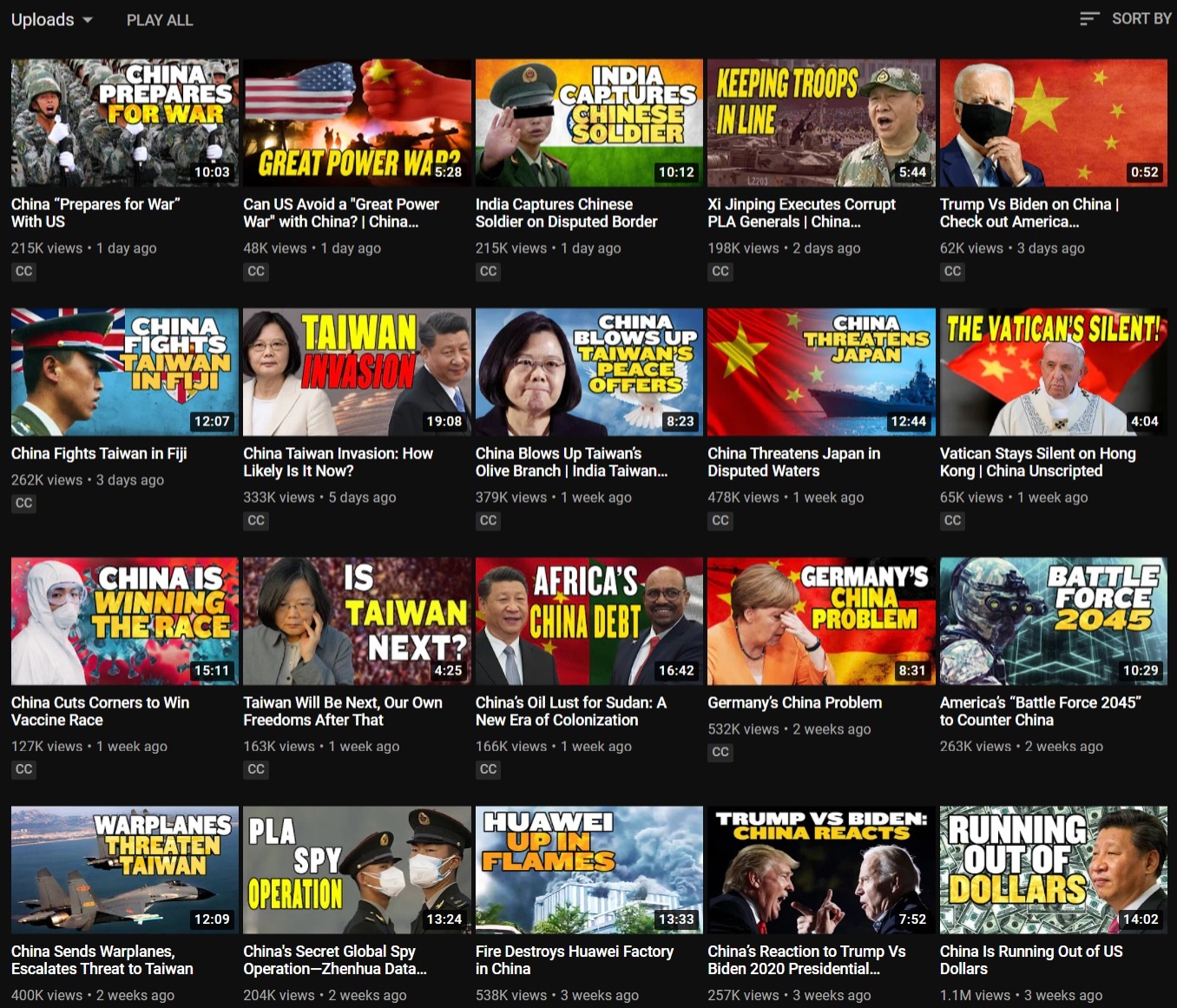Open the China Threatens Japan thumbnail
This screenshot has height=1008, width=1177.
821,372
